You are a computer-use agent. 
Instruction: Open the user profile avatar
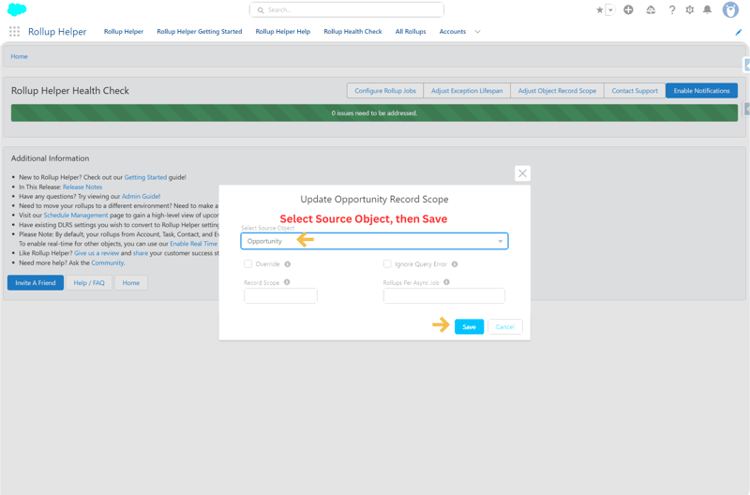[730, 10]
